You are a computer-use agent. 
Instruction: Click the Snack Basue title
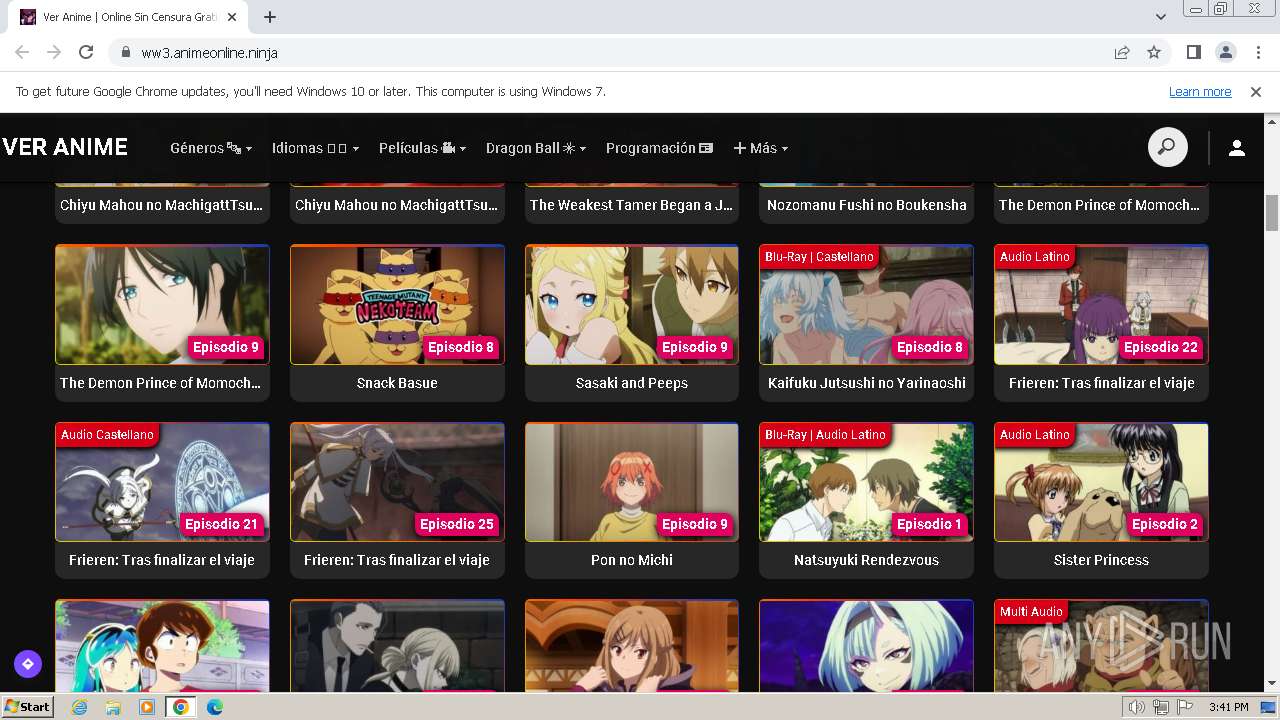pyautogui.click(x=397, y=383)
